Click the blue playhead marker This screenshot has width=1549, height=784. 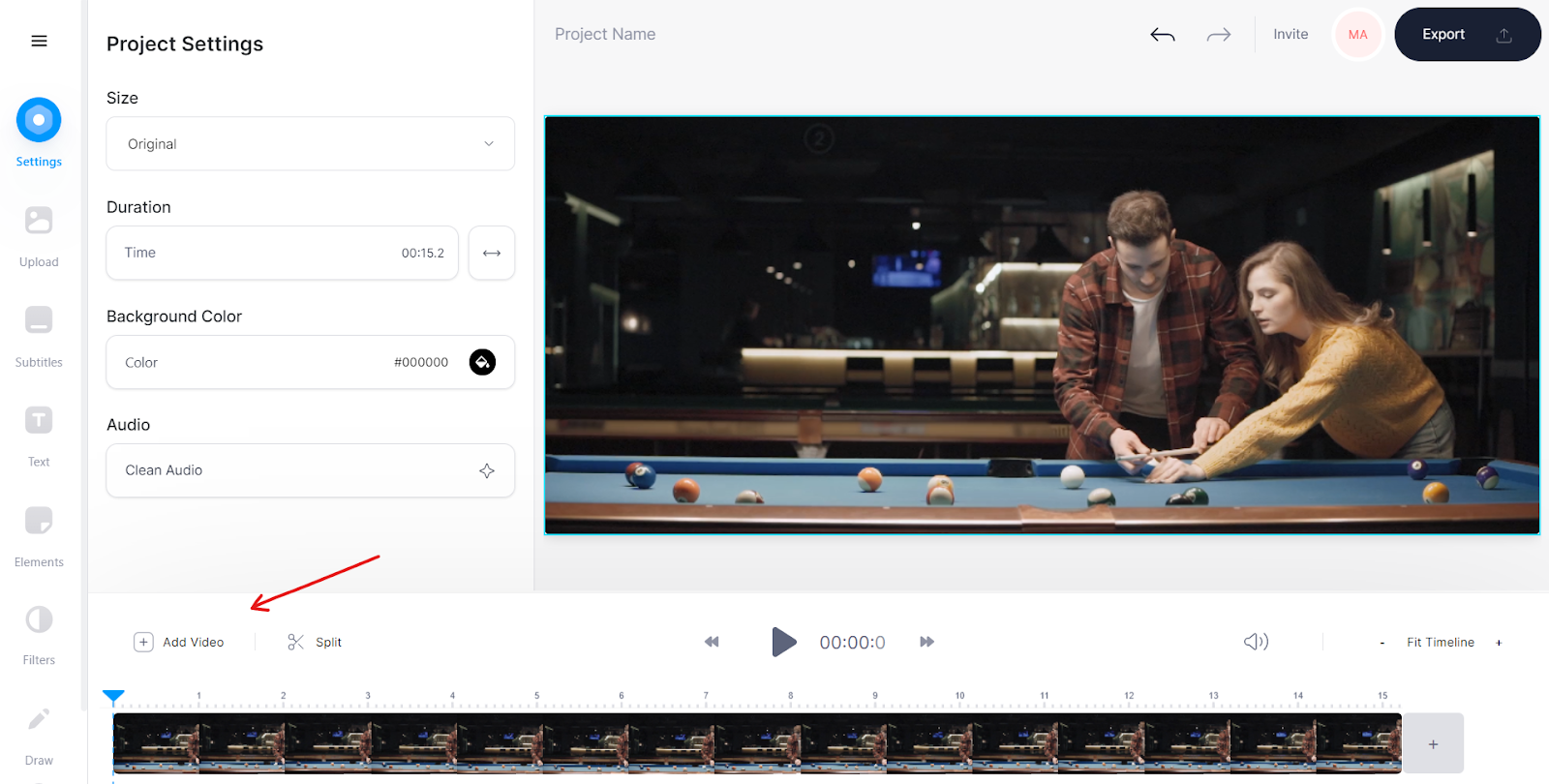click(113, 697)
